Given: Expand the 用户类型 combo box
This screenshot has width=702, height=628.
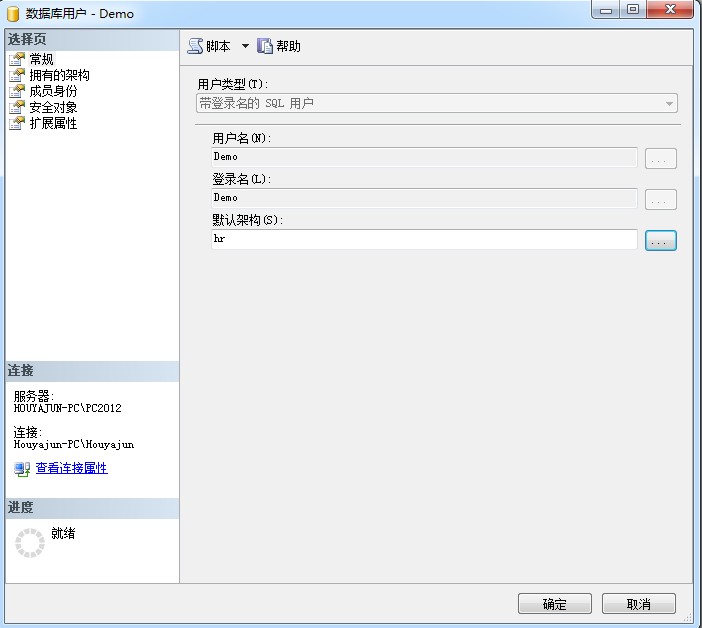Looking at the screenshot, I should coord(668,103).
